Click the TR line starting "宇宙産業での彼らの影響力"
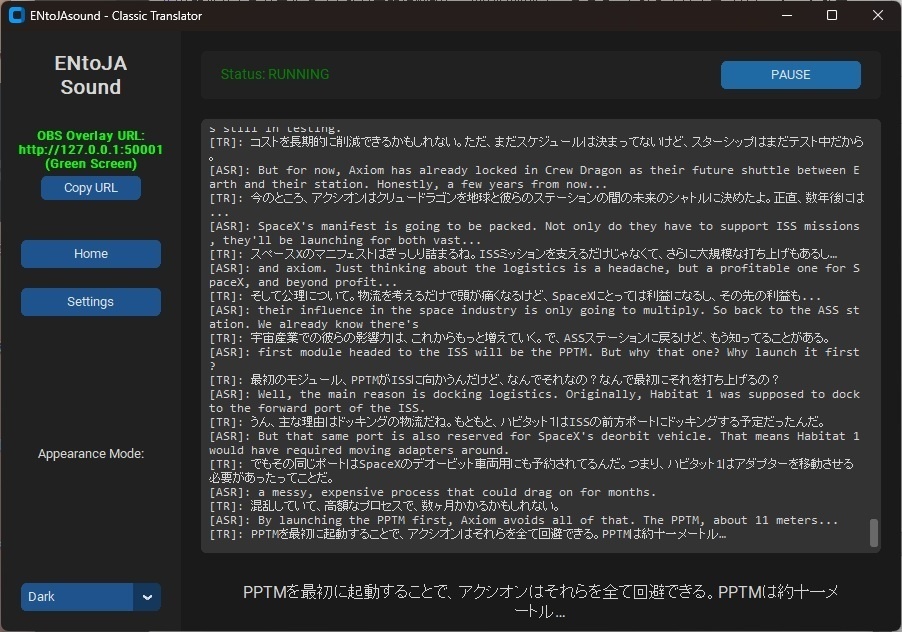 (x=520, y=338)
